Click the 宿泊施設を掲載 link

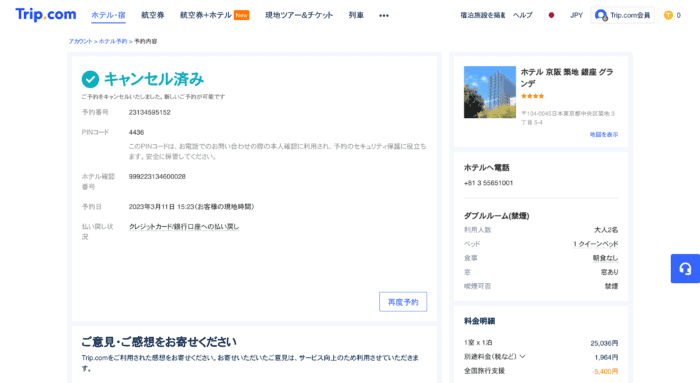[x=483, y=15]
